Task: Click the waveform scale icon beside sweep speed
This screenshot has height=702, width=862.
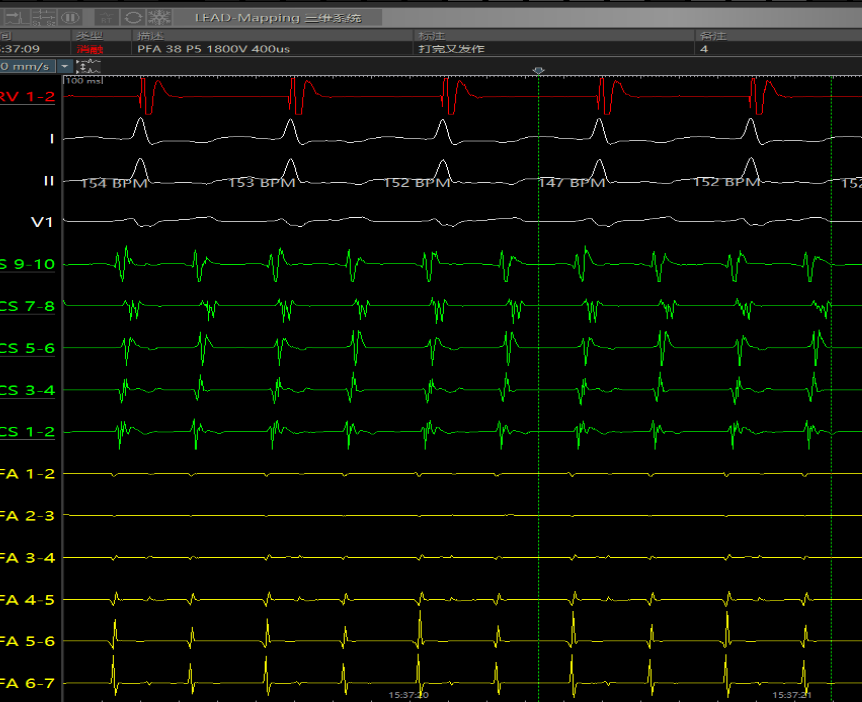Action: pyautogui.click(x=89, y=66)
